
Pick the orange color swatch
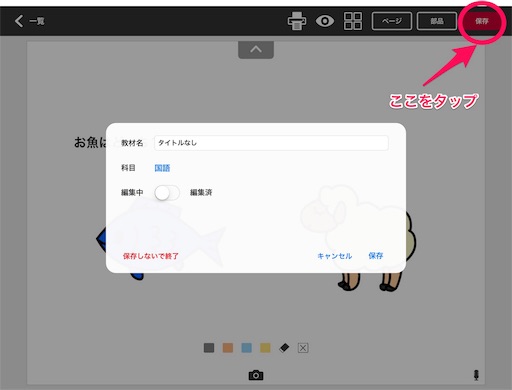pos(228,348)
